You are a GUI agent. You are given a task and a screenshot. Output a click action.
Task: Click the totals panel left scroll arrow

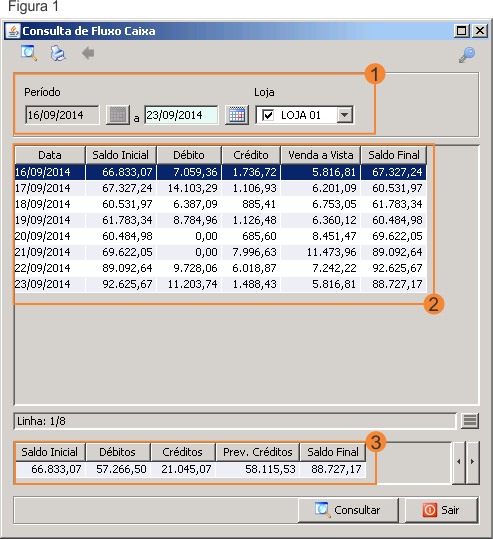[459, 462]
